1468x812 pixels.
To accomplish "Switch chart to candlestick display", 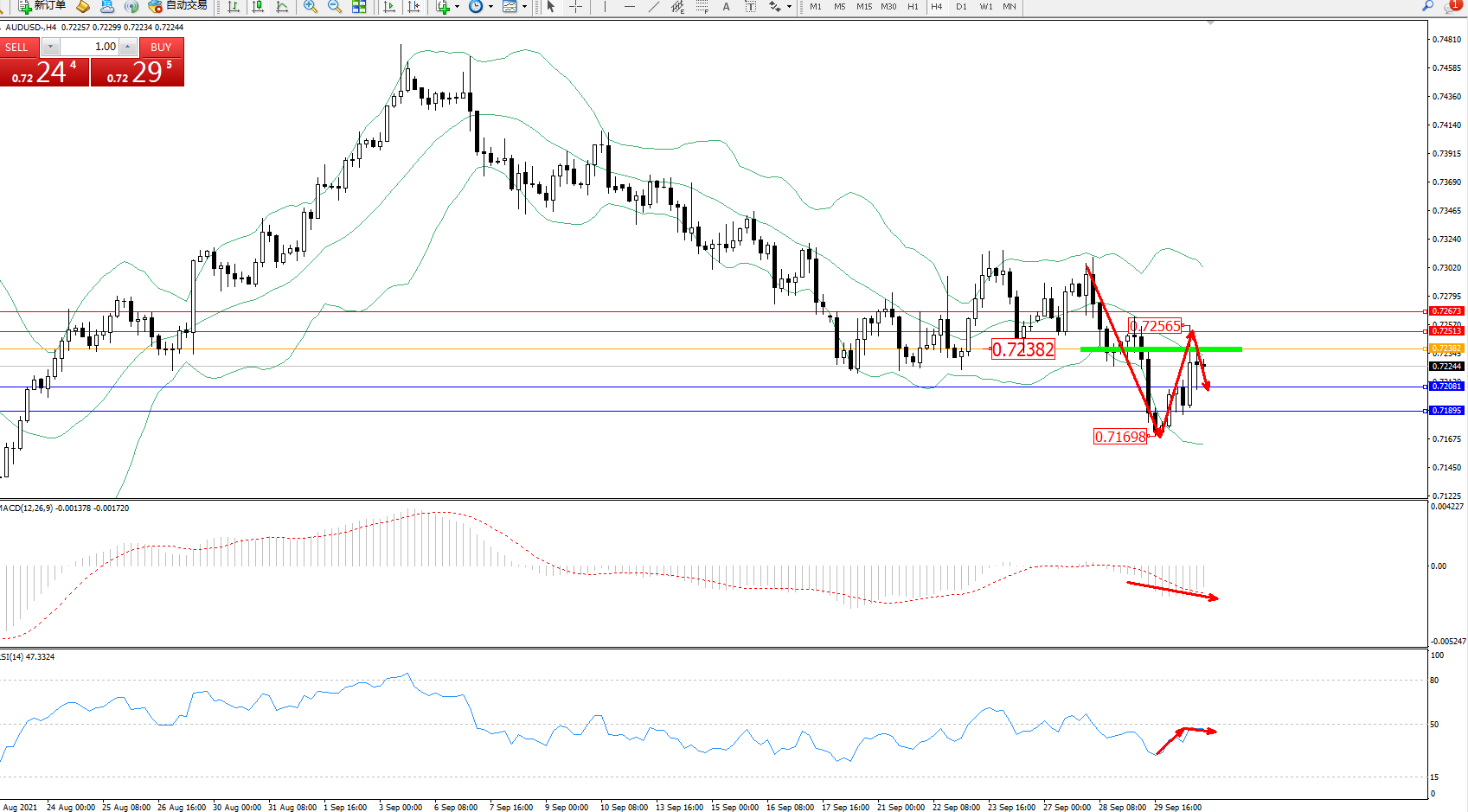I will tap(258, 6).
